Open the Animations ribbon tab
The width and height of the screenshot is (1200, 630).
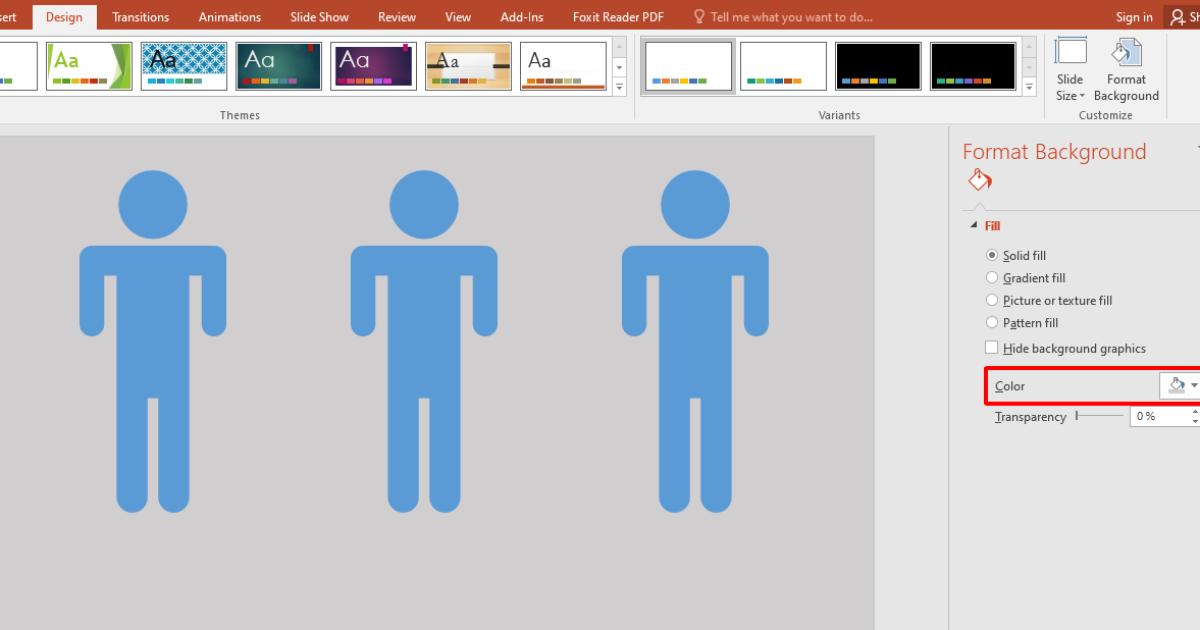tap(230, 17)
